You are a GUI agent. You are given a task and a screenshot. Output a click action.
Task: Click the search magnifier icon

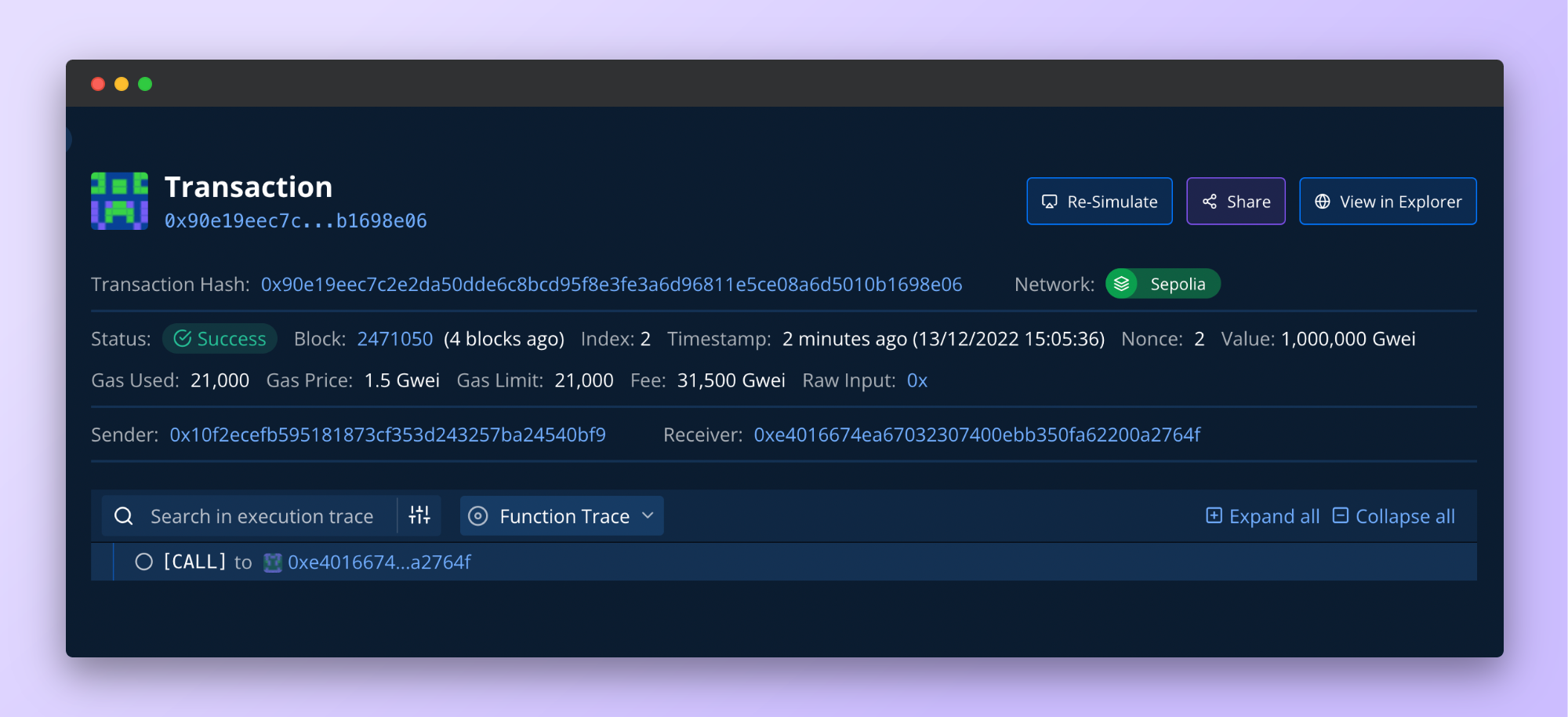tap(124, 515)
